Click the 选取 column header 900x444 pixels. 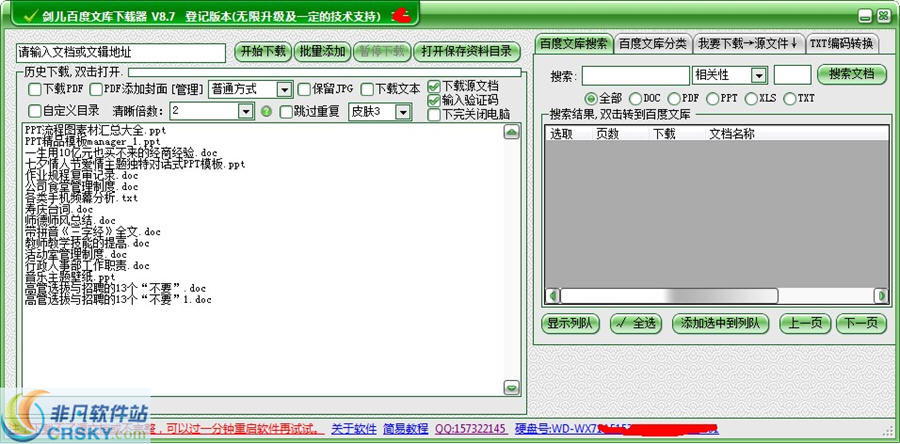coord(568,134)
